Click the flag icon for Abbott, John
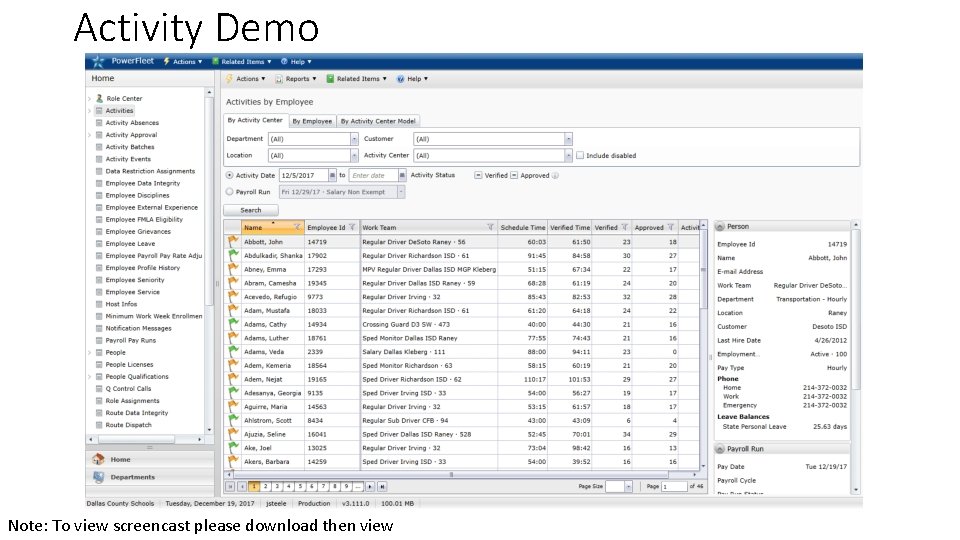This screenshot has height=540, width=960. click(x=233, y=242)
